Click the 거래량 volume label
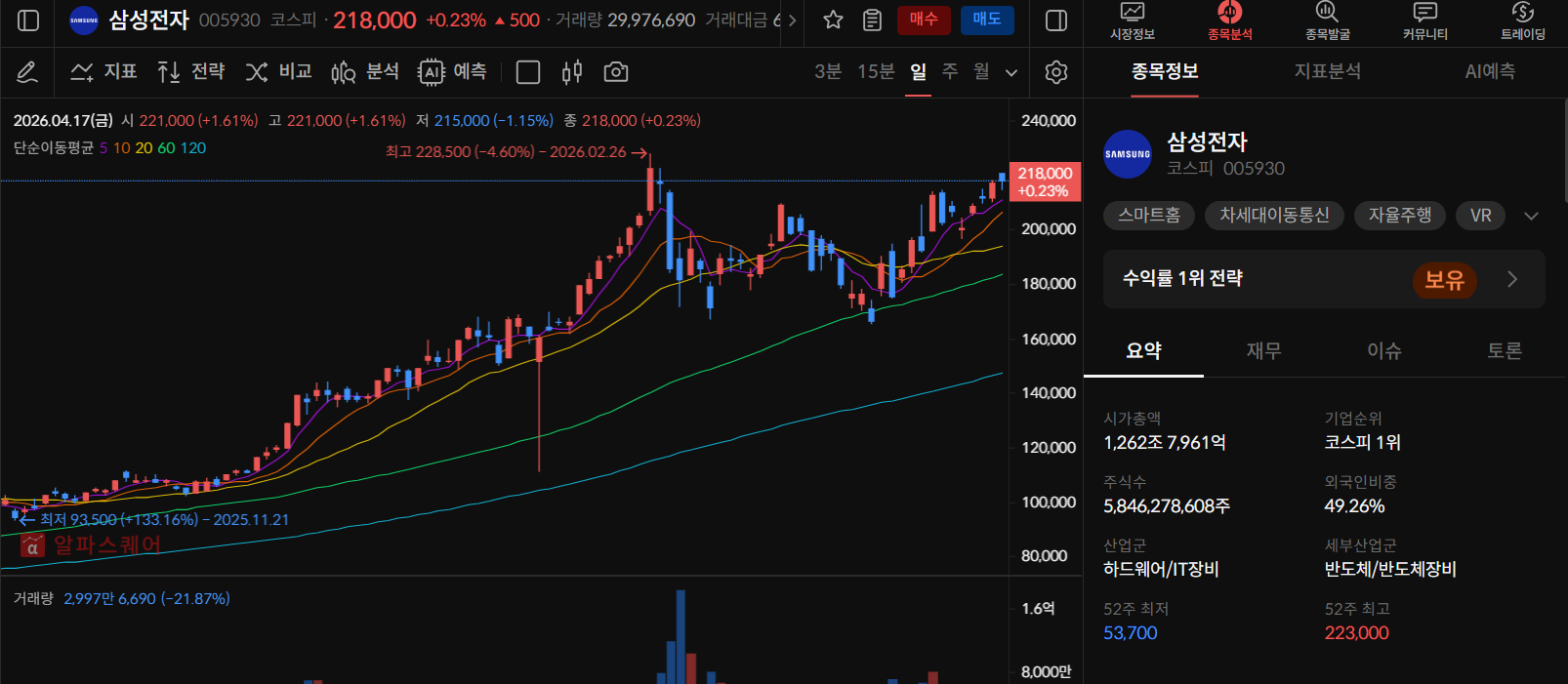The image size is (1568, 684). click(33, 598)
